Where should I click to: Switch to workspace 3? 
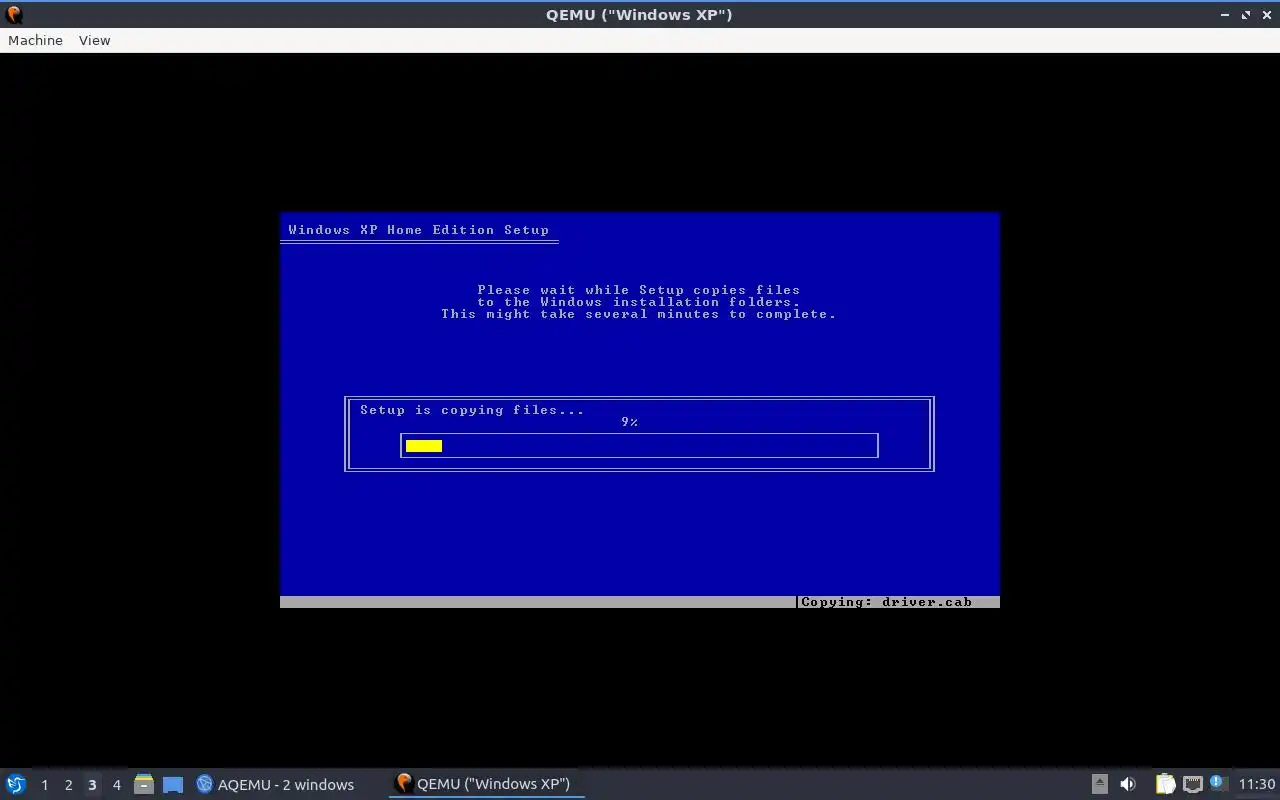click(x=92, y=785)
